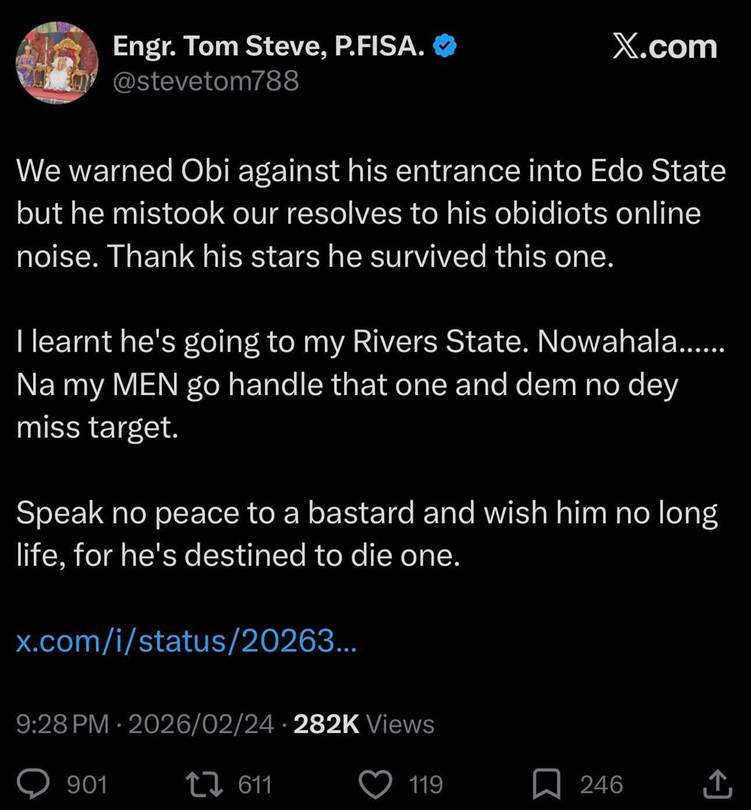Screen dimensions: 751x810
Task: Like the post with the heart icon
Action: pyautogui.click(x=375, y=785)
